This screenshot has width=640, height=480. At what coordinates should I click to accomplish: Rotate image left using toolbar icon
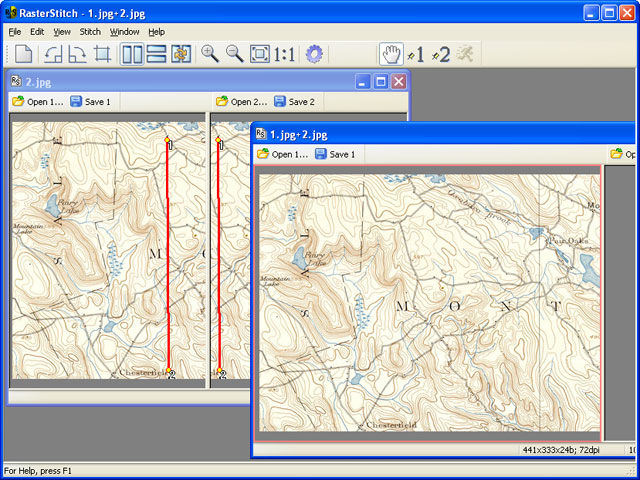pos(53,54)
